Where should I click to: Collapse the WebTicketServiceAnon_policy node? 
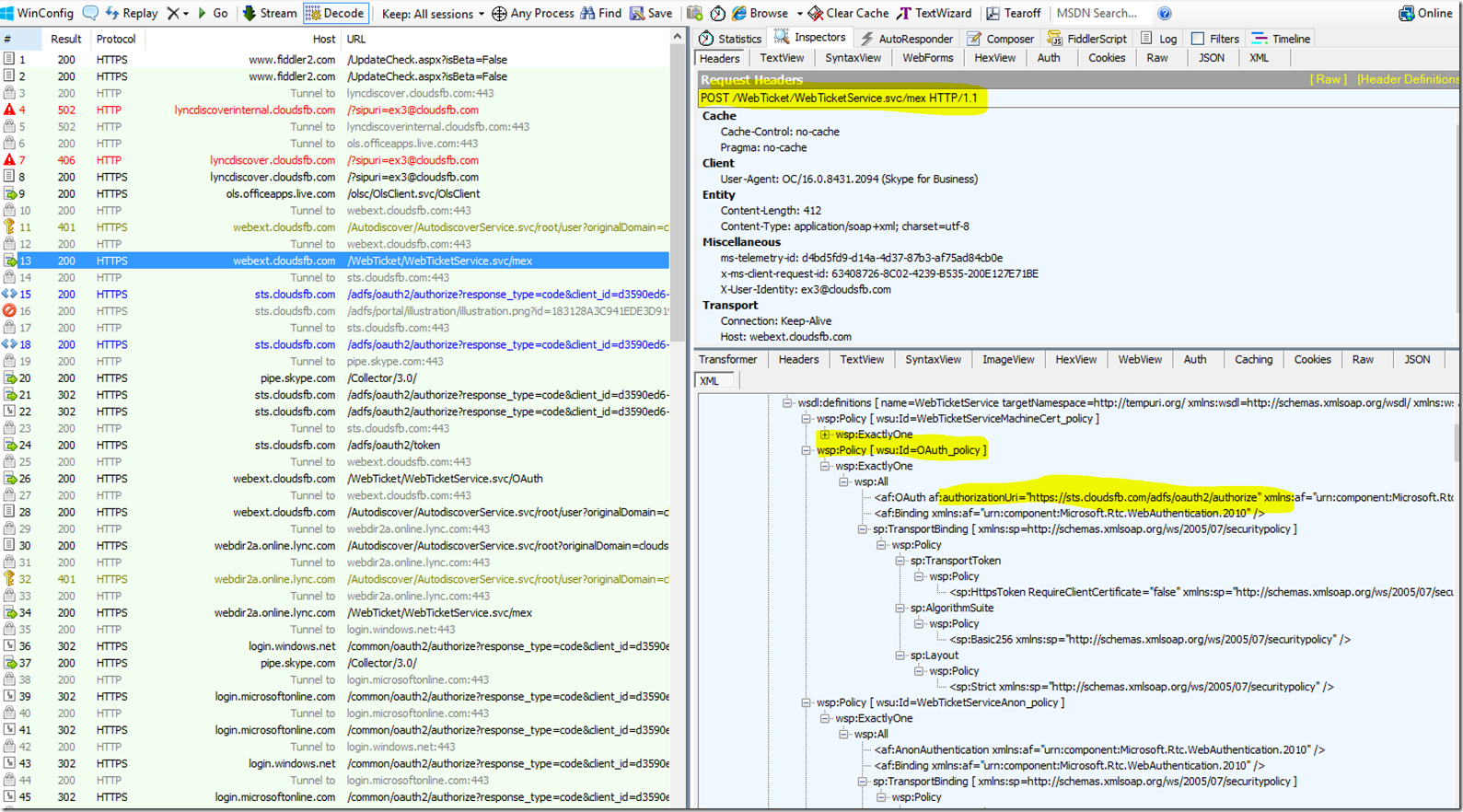806,702
